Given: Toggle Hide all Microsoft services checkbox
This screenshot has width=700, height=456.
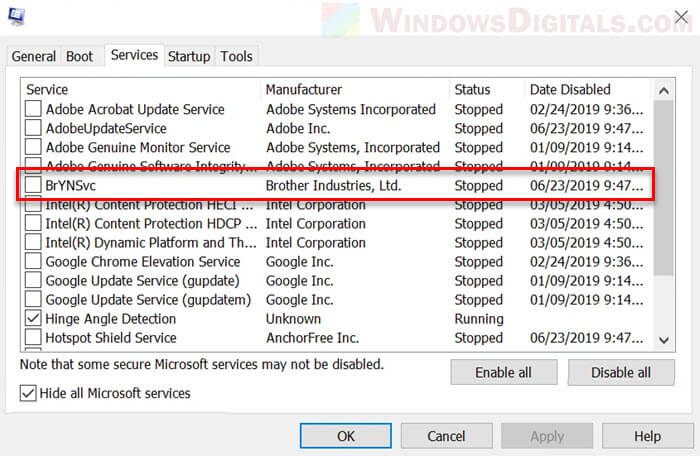Looking at the screenshot, I should [x=29, y=393].
